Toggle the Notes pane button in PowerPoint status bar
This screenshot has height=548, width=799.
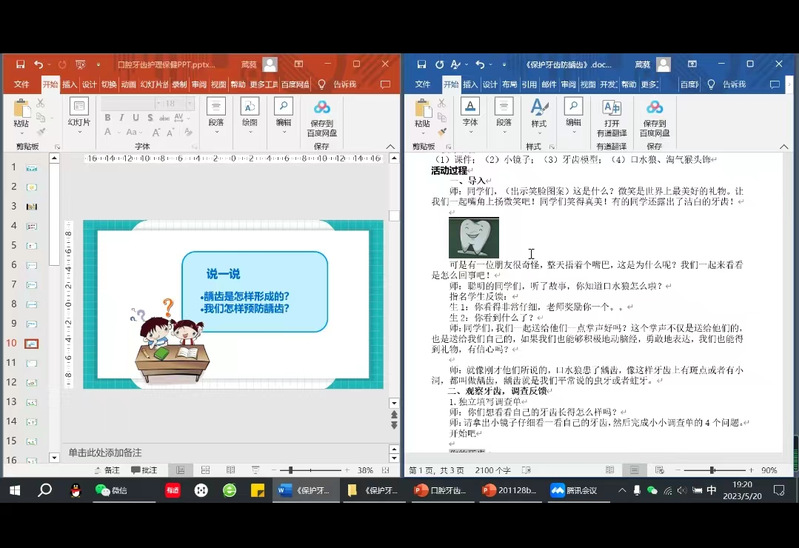click(107, 470)
